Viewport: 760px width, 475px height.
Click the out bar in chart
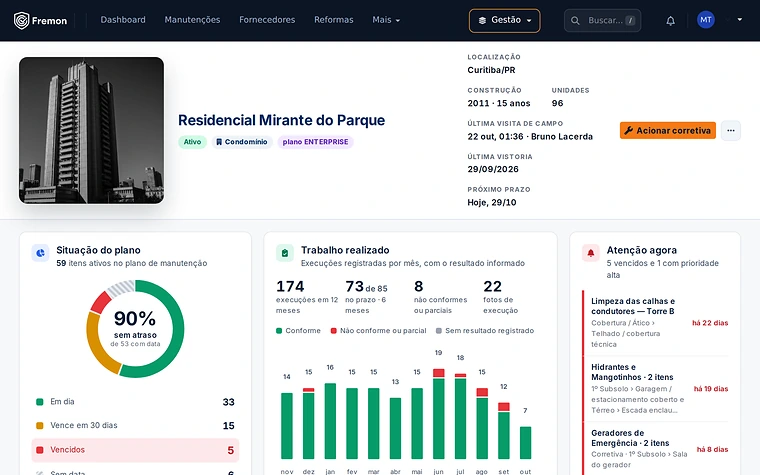point(525,443)
